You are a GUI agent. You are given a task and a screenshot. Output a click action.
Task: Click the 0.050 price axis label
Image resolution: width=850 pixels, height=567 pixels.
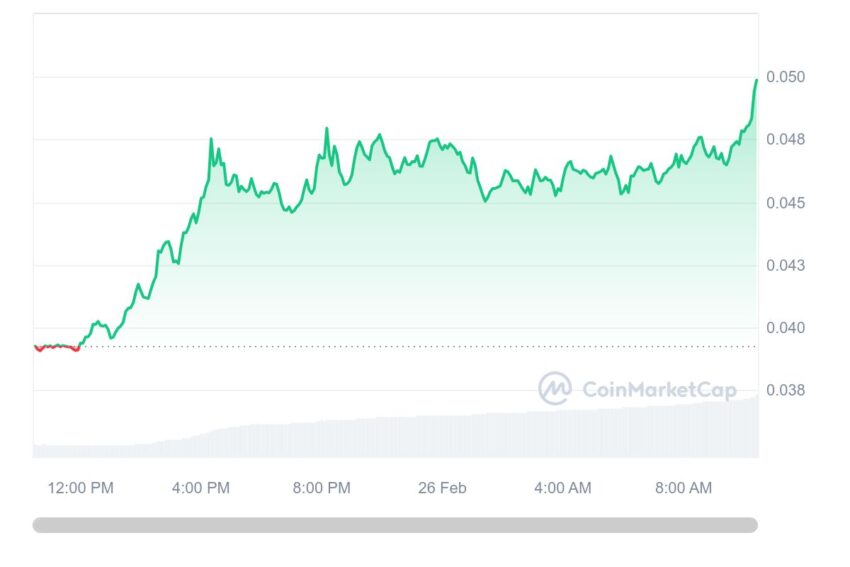[x=785, y=77]
